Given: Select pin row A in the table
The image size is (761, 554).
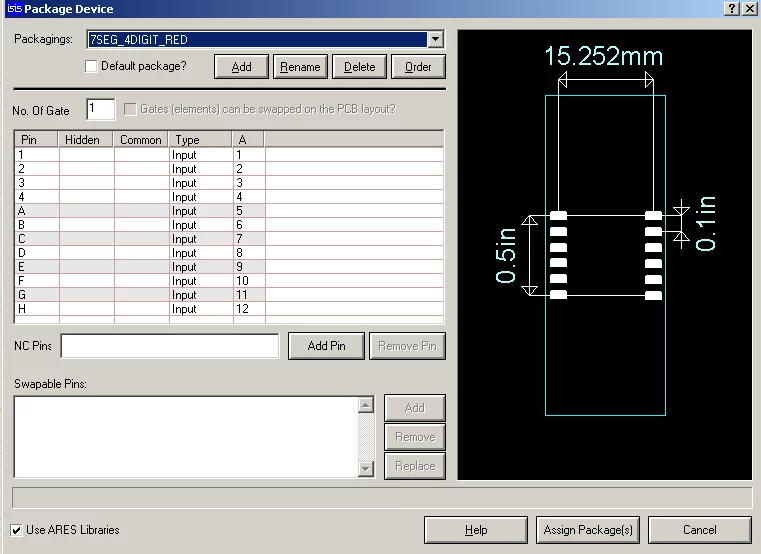Looking at the screenshot, I should [36, 211].
